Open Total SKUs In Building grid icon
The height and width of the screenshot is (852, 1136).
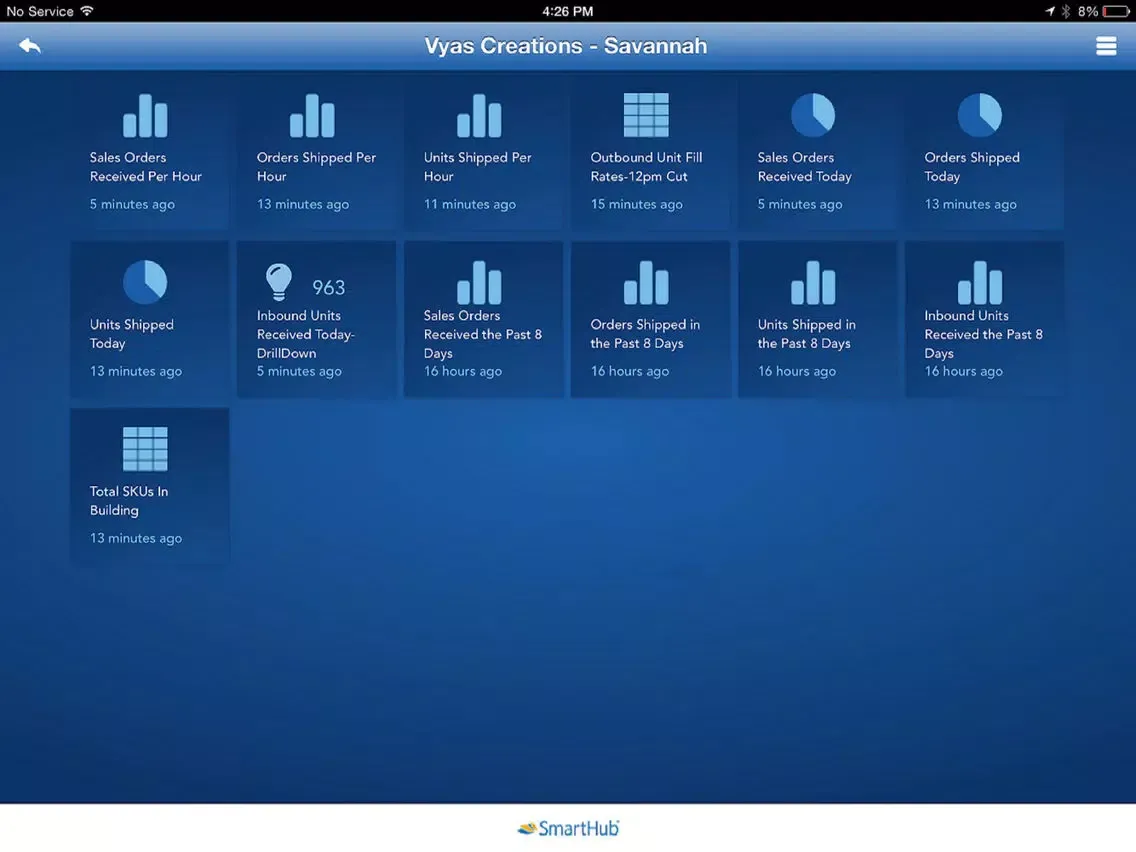tap(145, 449)
